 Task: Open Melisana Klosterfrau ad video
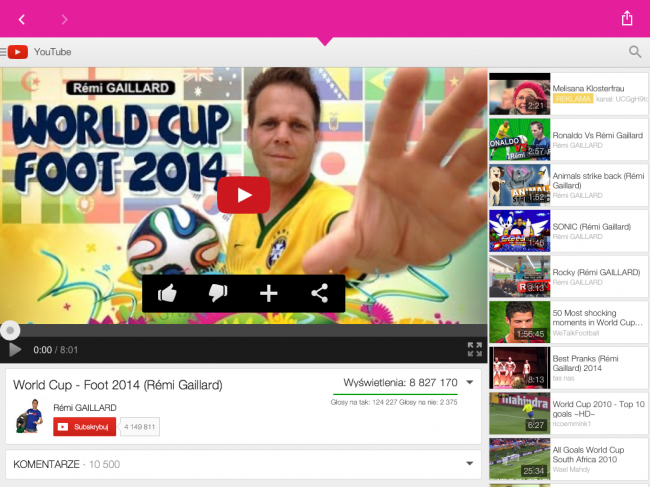(569, 94)
